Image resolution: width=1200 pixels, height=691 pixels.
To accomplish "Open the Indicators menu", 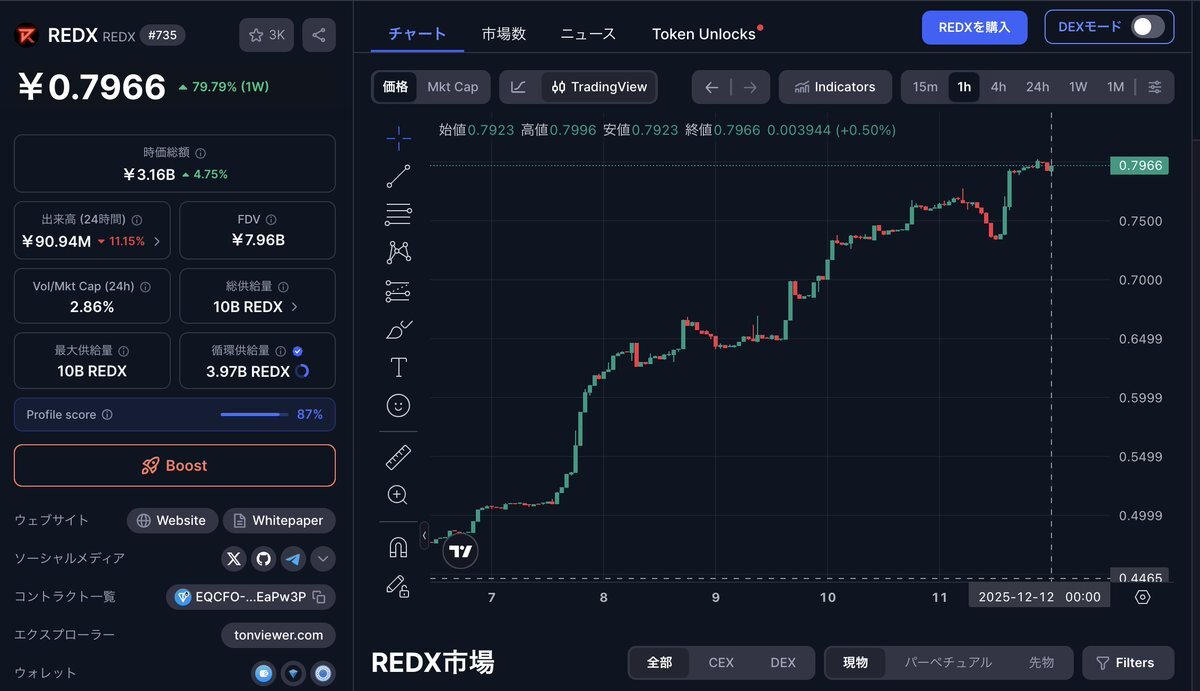I will coord(834,87).
